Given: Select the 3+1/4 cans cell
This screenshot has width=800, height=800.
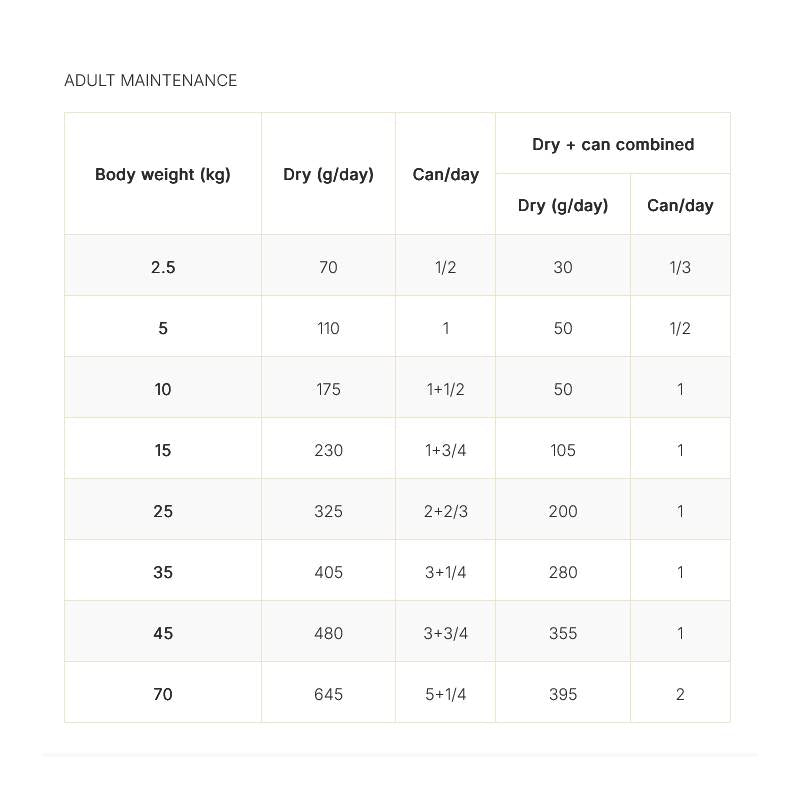Looking at the screenshot, I should click(445, 572).
